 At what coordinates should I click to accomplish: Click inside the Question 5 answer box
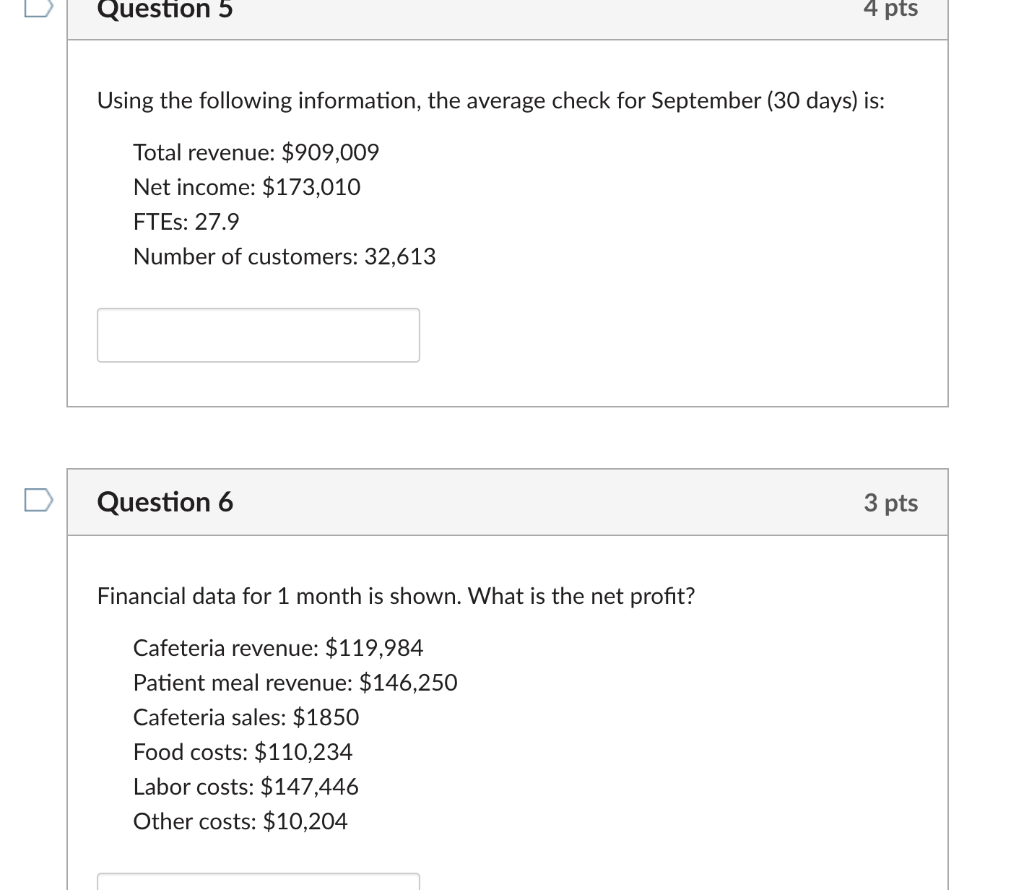[x=258, y=334]
